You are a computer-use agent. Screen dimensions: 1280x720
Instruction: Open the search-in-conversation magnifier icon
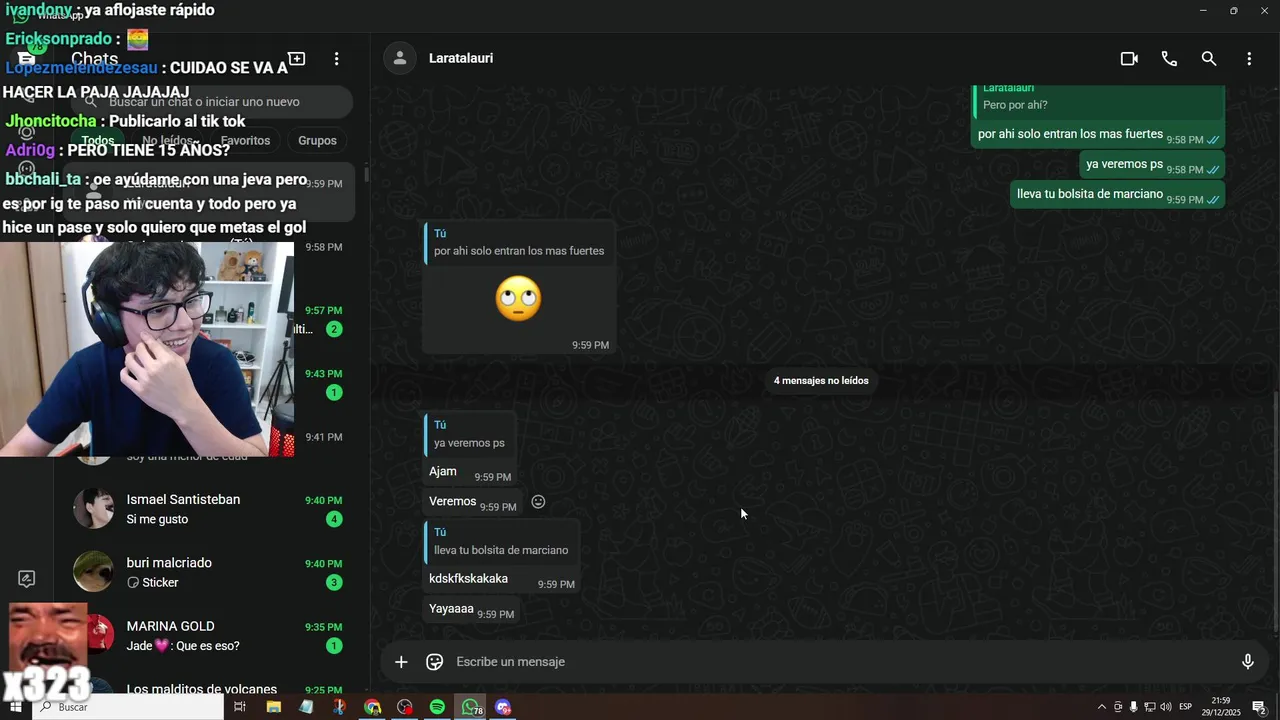(1209, 59)
